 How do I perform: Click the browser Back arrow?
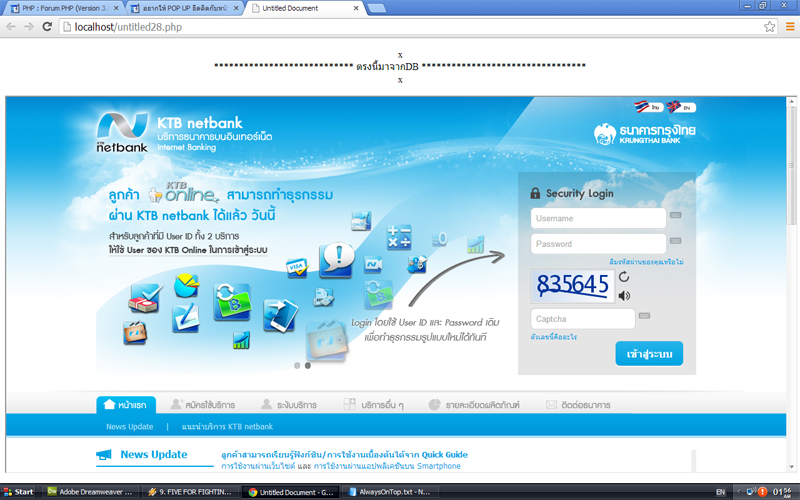[x=11, y=27]
